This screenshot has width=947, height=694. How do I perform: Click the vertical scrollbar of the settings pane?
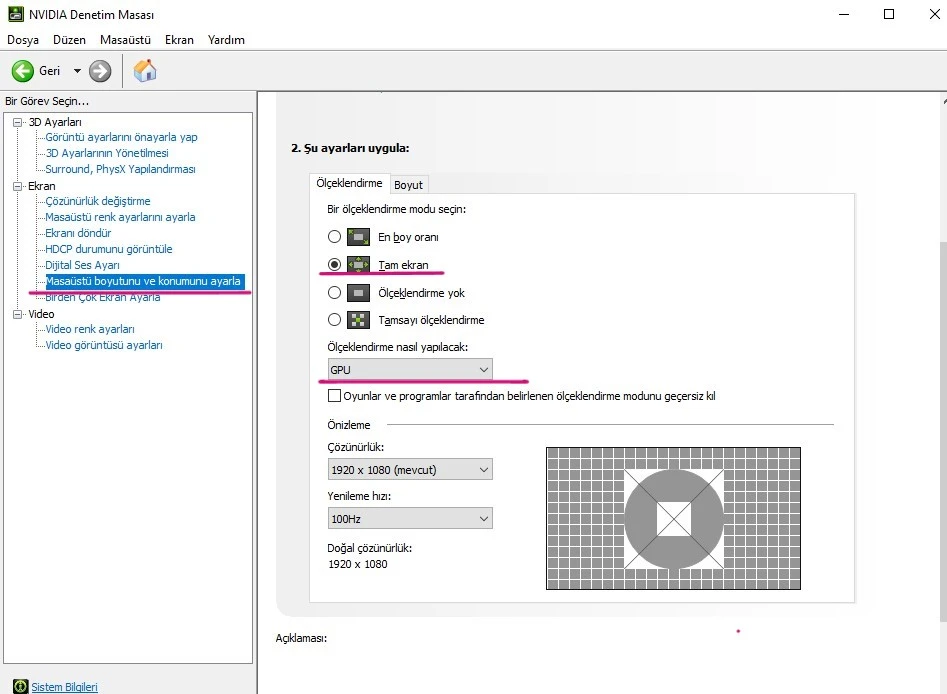(x=943, y=431)
